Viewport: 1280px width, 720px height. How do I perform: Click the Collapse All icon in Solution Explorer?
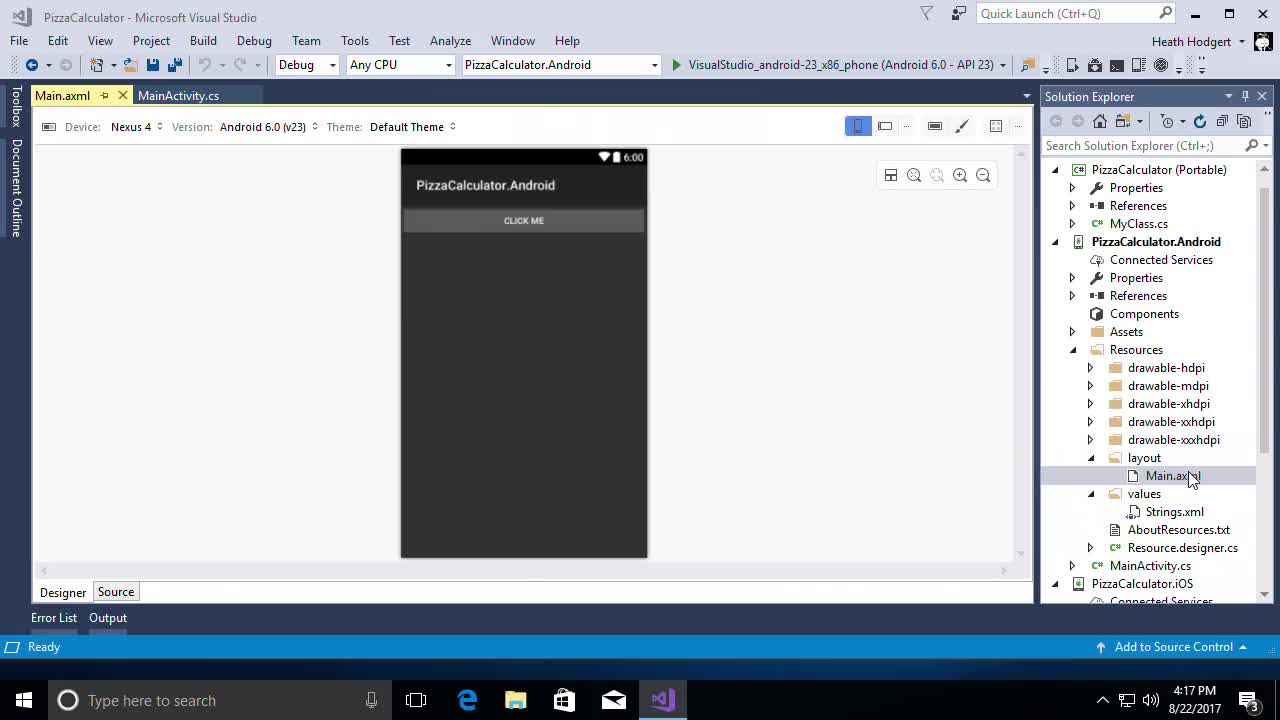(1224, 121)
